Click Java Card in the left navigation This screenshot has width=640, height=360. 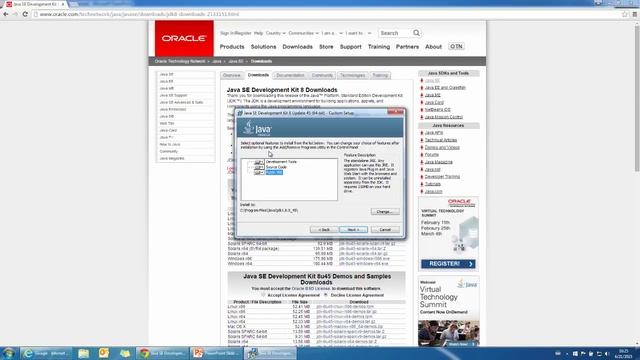(x=168, y=131)
